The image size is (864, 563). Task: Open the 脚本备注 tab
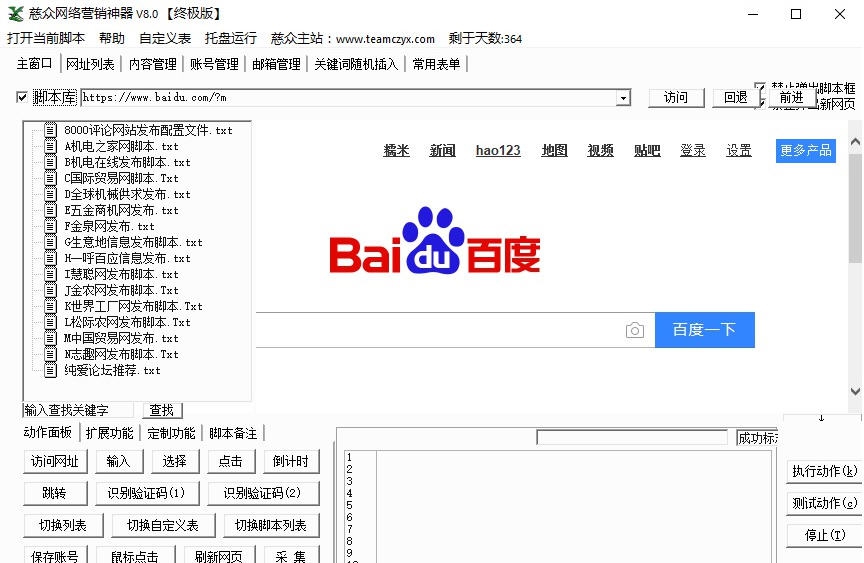233,434
